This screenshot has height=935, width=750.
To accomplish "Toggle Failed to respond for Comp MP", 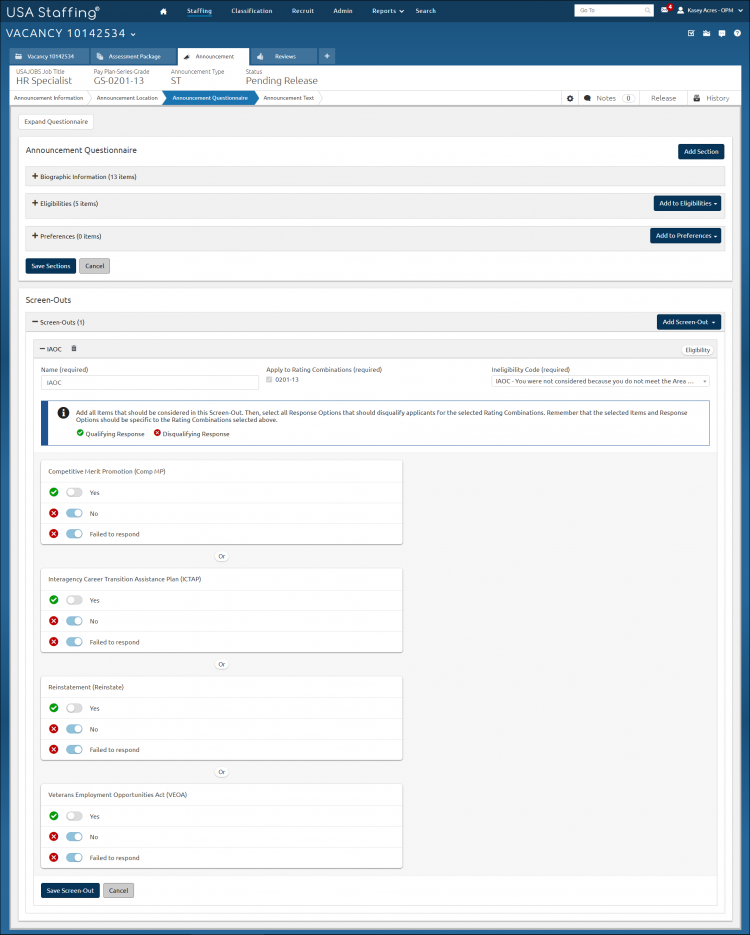I will click(x=74, y=534).
